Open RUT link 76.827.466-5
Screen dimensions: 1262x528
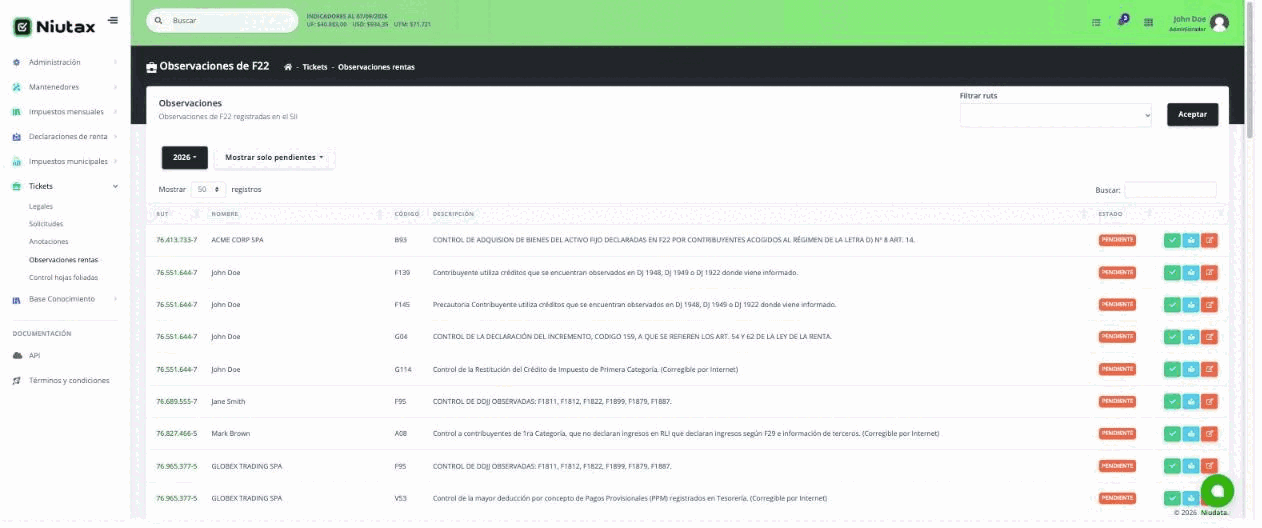click(x=177, y=433)
